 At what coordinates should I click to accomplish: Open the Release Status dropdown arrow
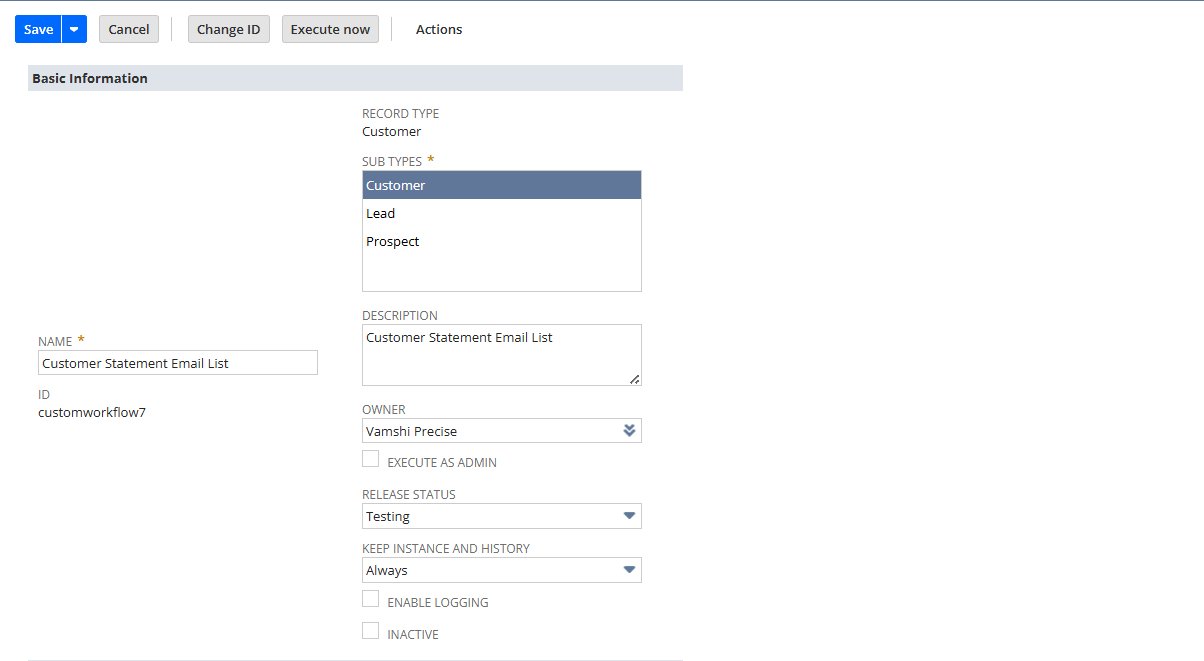(630, 516)
